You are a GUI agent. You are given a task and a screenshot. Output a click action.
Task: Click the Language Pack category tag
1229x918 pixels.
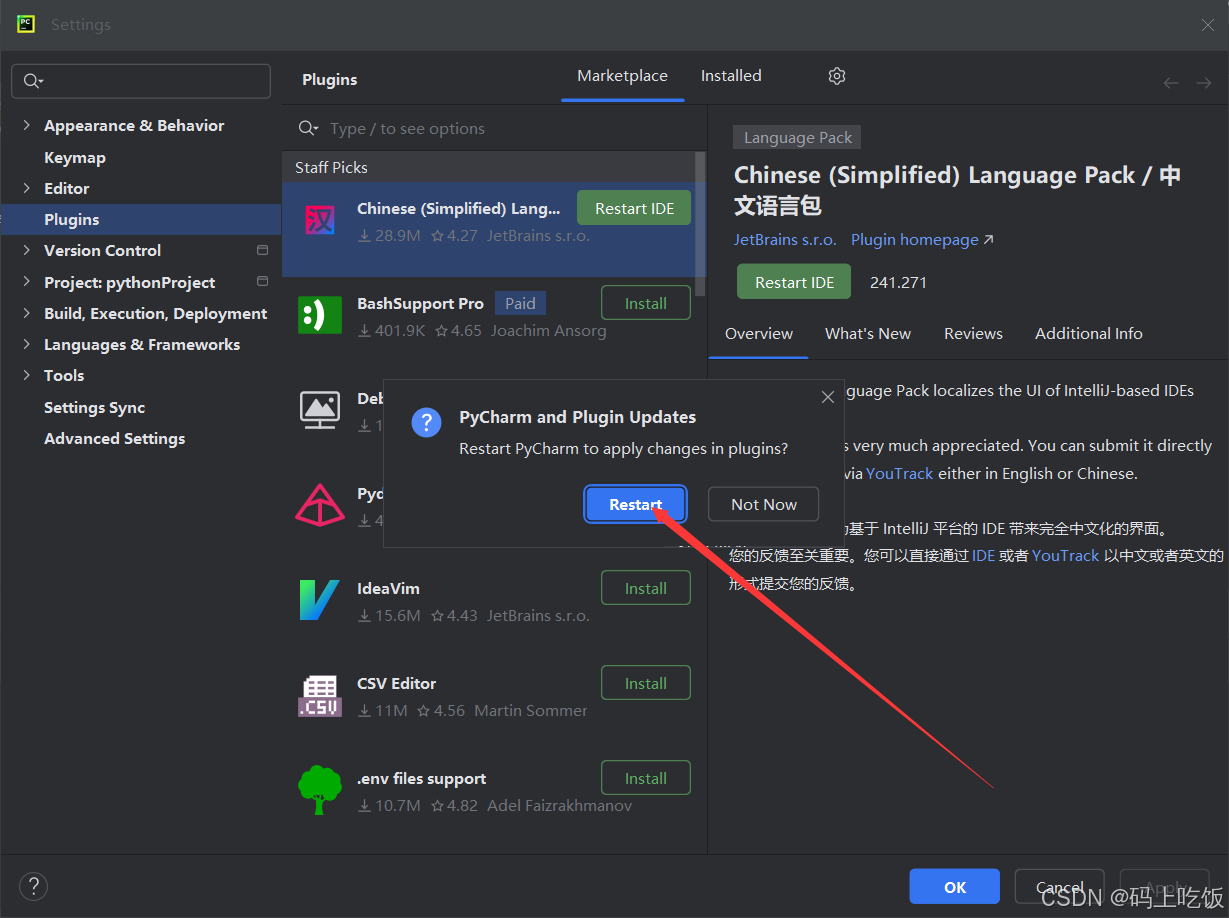coord(798,138)
